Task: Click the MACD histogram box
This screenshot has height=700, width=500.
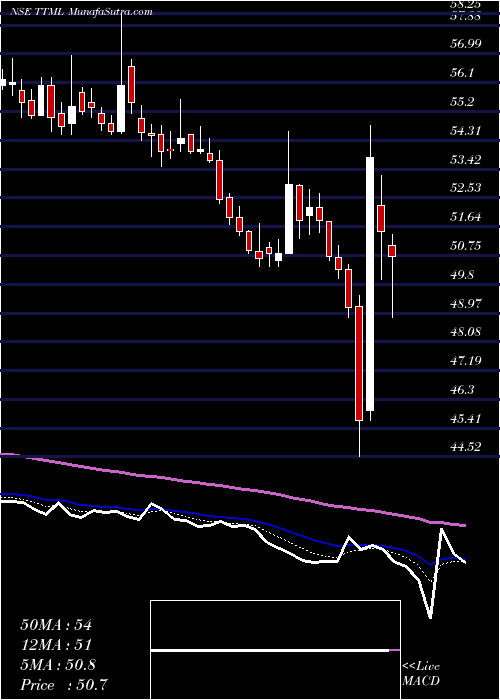Action: 275,650
